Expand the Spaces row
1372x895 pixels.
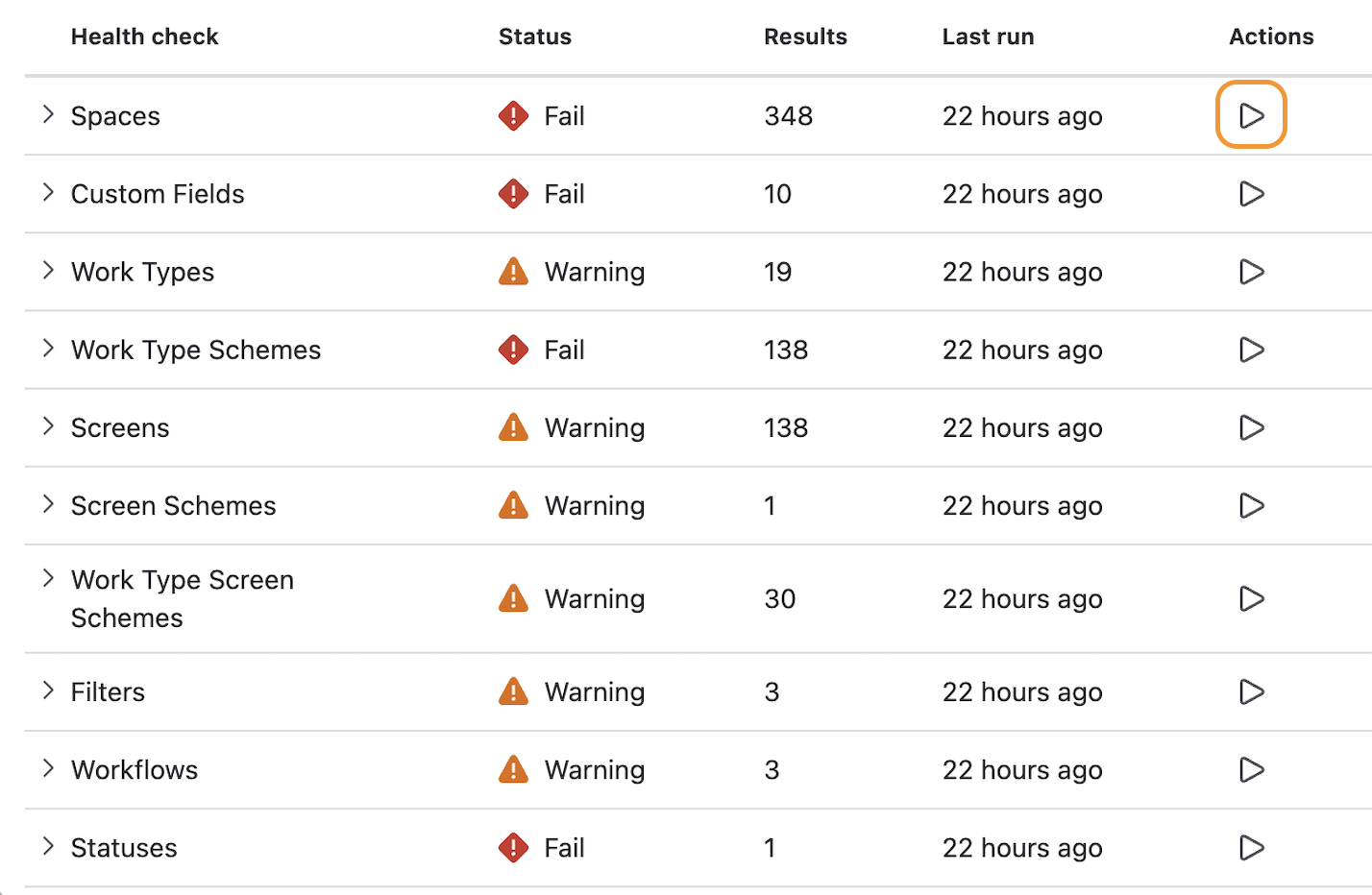click(x=48, y=114)
